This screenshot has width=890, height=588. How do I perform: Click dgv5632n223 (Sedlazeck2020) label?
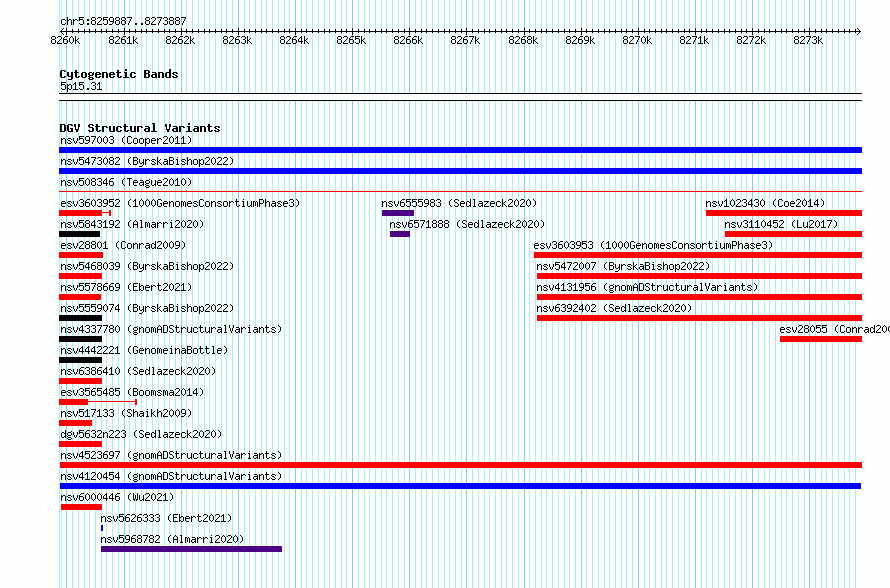tap(141, 434)
